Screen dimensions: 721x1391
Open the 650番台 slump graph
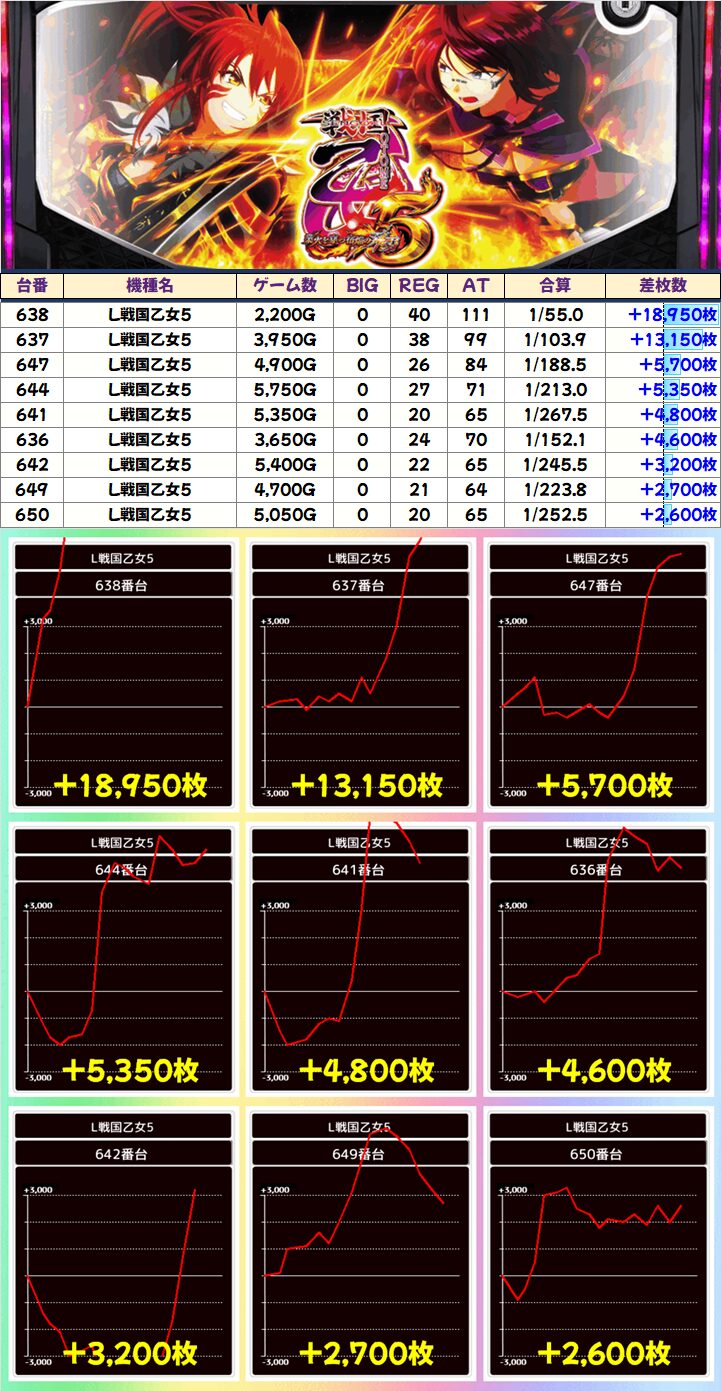(597, 1243)
